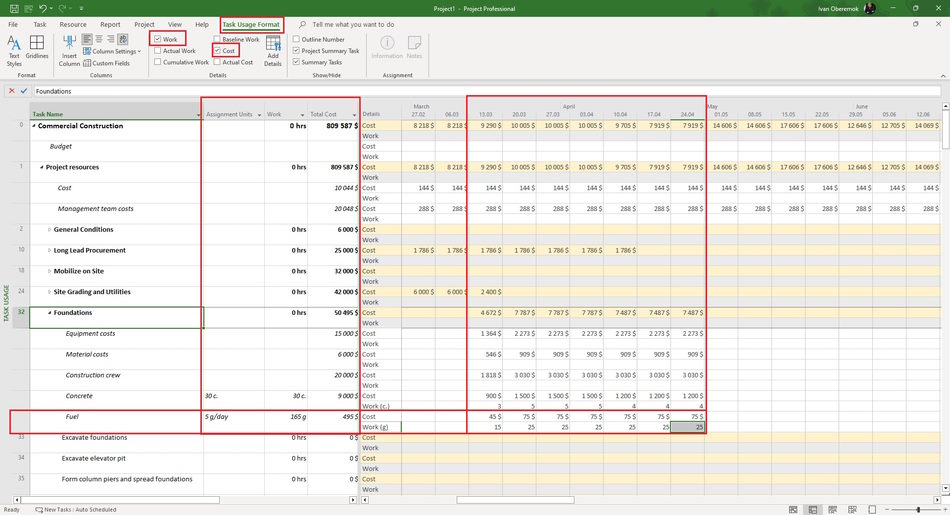
Task: Uncheck the Cost details checkbox
Action: [217, 51]
